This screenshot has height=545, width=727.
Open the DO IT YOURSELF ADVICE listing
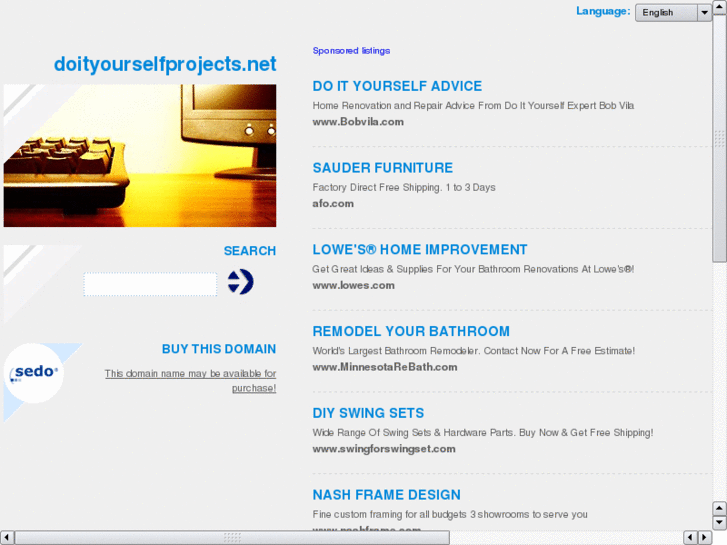coord(397,86)
